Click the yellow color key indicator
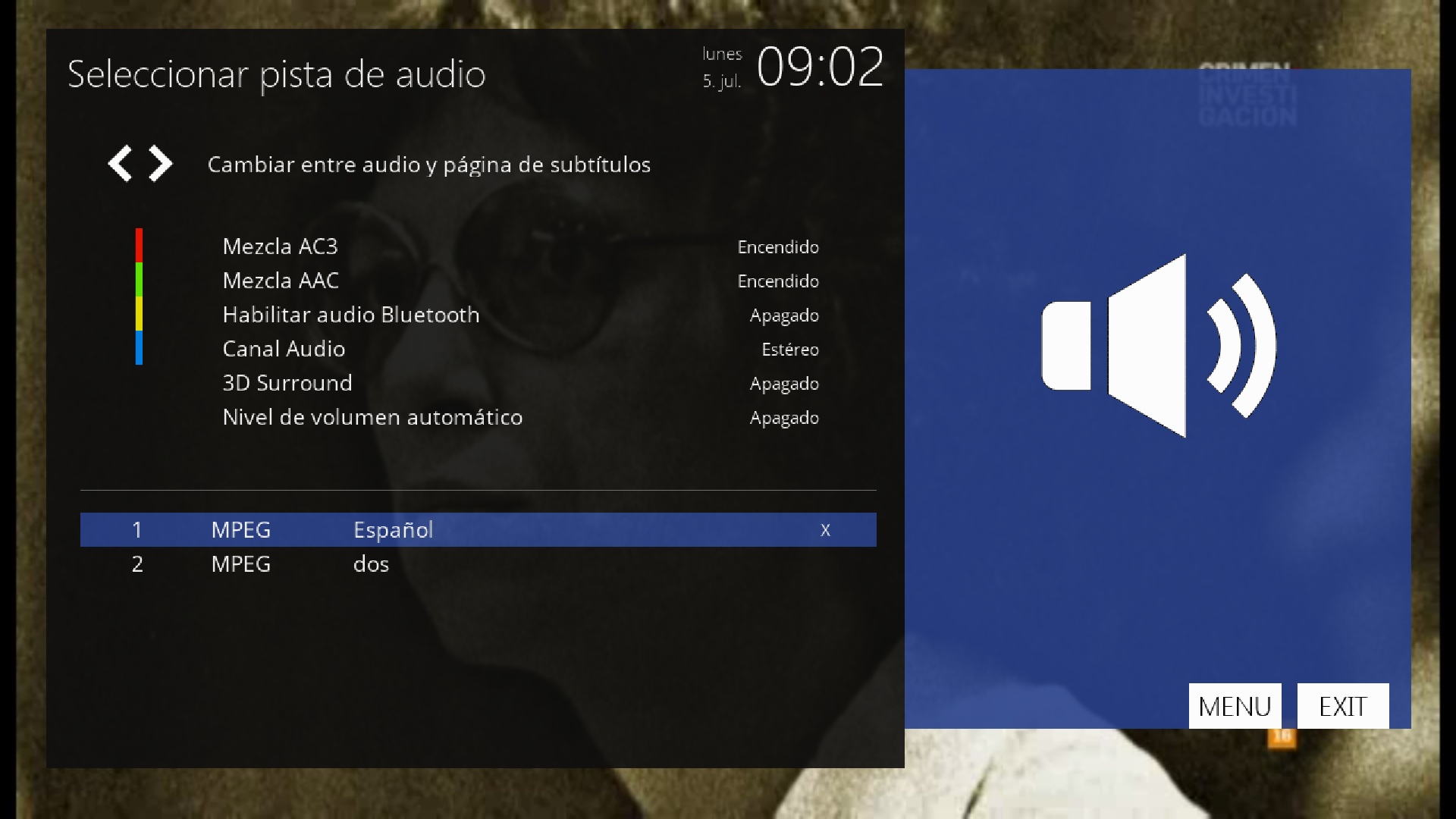The image size is (1456, 819). tap(139, 314)
